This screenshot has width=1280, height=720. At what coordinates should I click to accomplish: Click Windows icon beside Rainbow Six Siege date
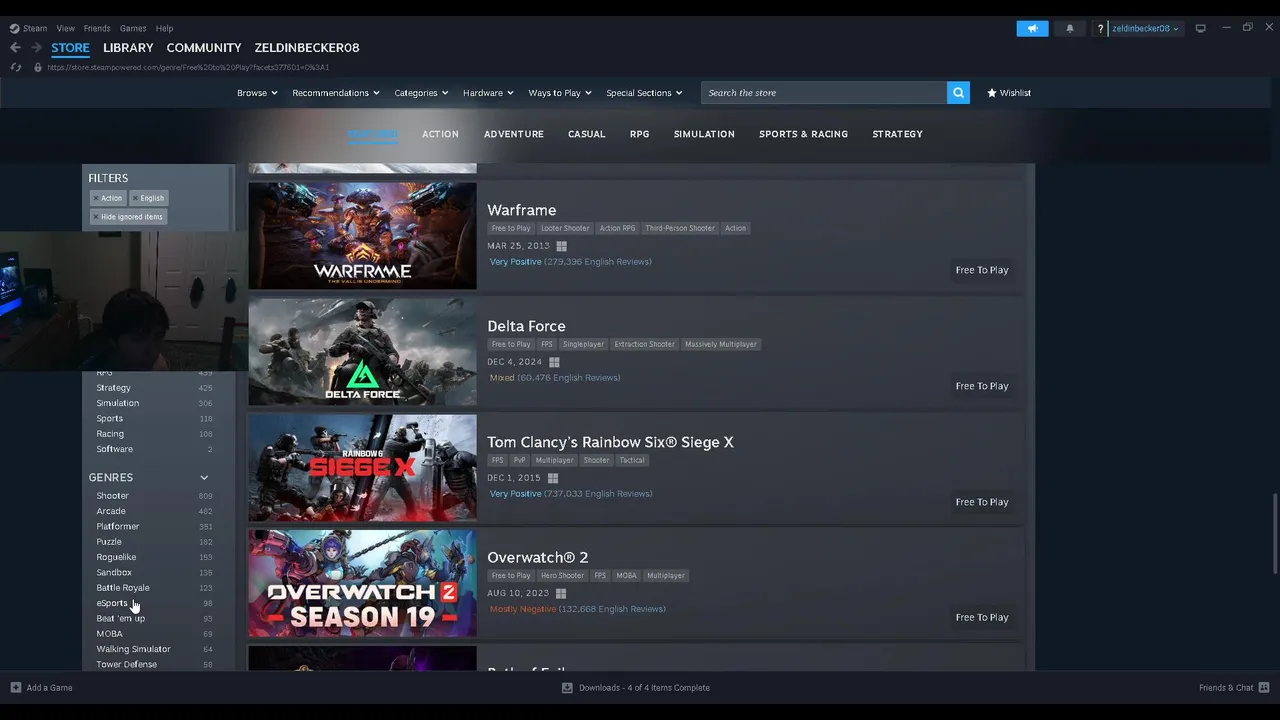(552, 478)
